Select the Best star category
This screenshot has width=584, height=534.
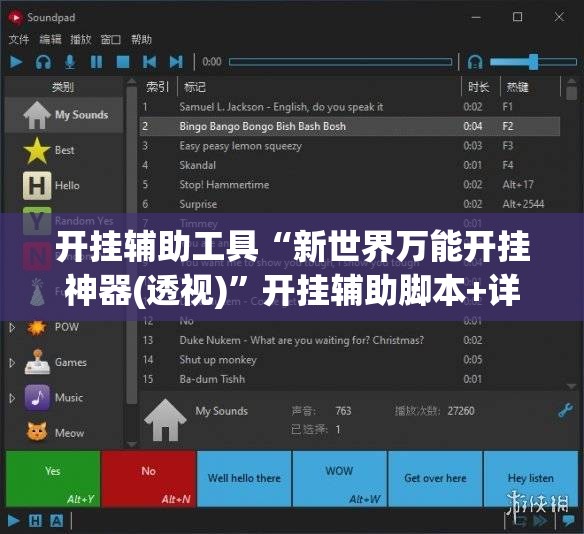pyautogui.click(x=64, y=150)
